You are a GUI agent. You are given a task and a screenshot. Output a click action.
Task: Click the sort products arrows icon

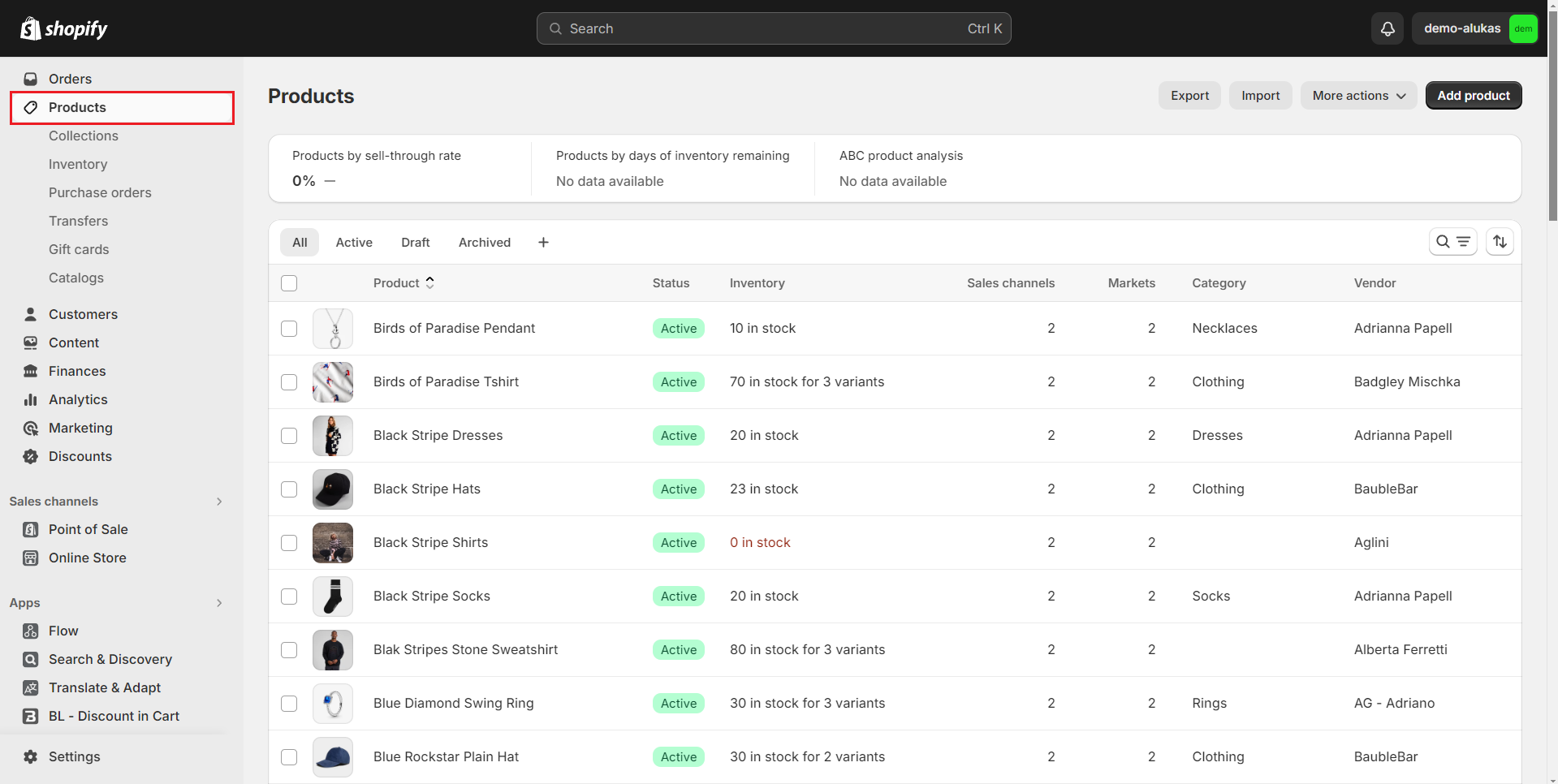[x=1500, y=242]
